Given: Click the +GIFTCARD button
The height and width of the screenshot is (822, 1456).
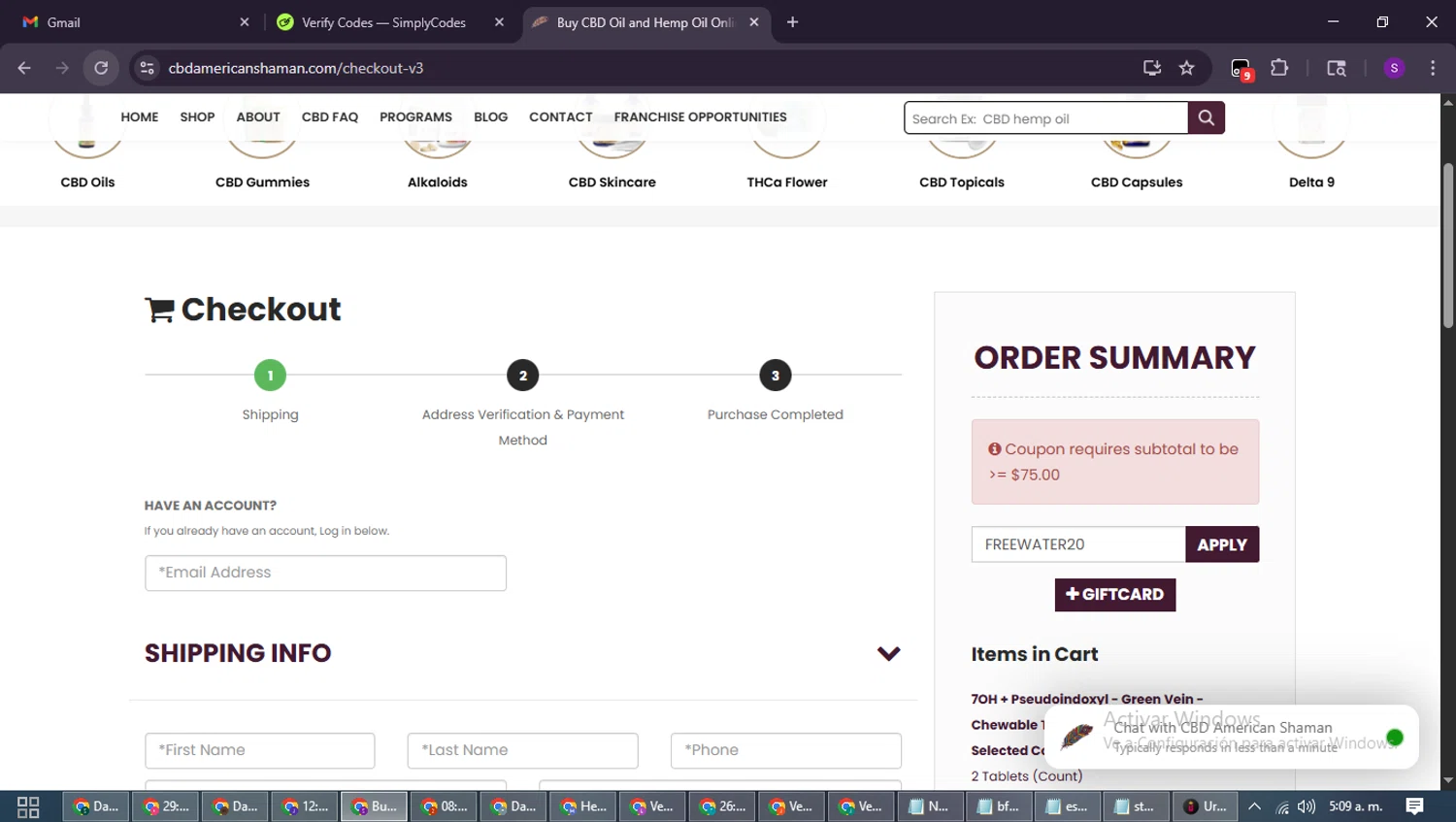Looking at the screenshot, I should (x=1115, y=595).
